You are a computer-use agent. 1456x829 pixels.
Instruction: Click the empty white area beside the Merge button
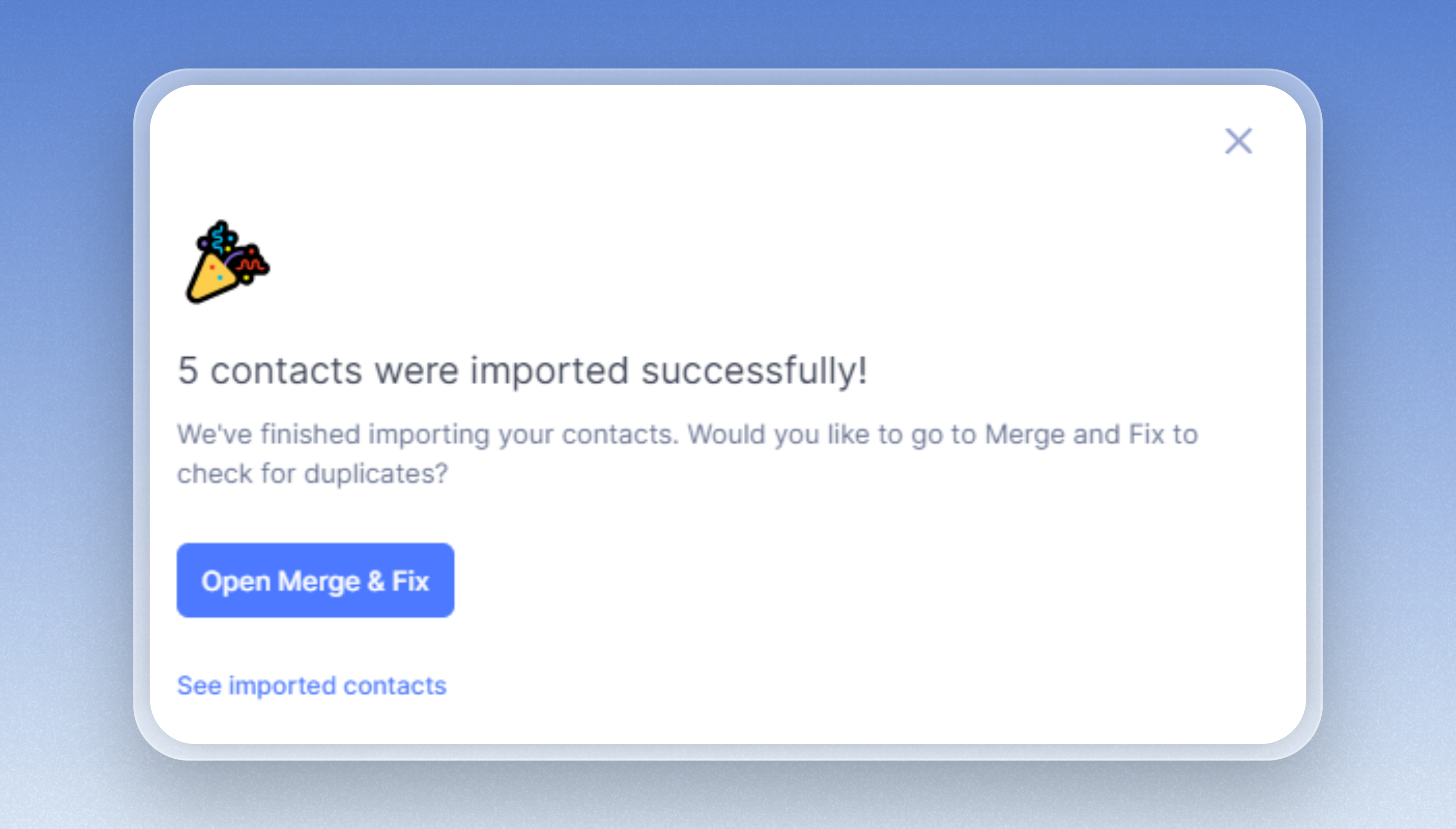[854, 580]
